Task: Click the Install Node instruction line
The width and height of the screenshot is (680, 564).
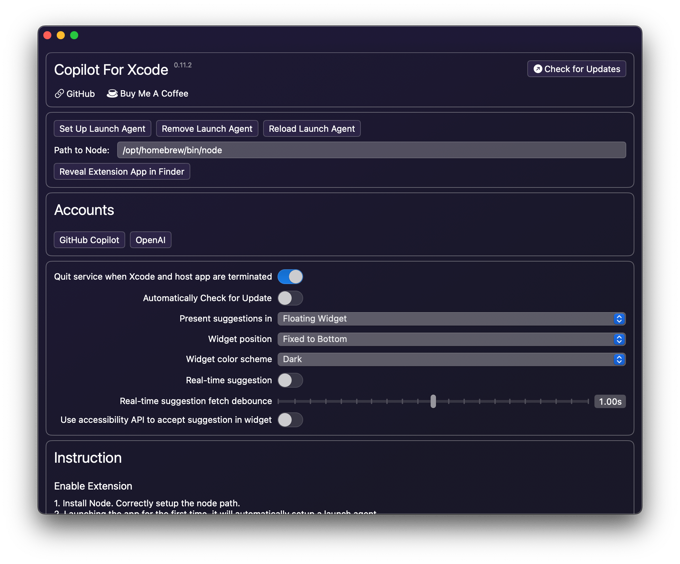Action: click(x=147, y=503)
